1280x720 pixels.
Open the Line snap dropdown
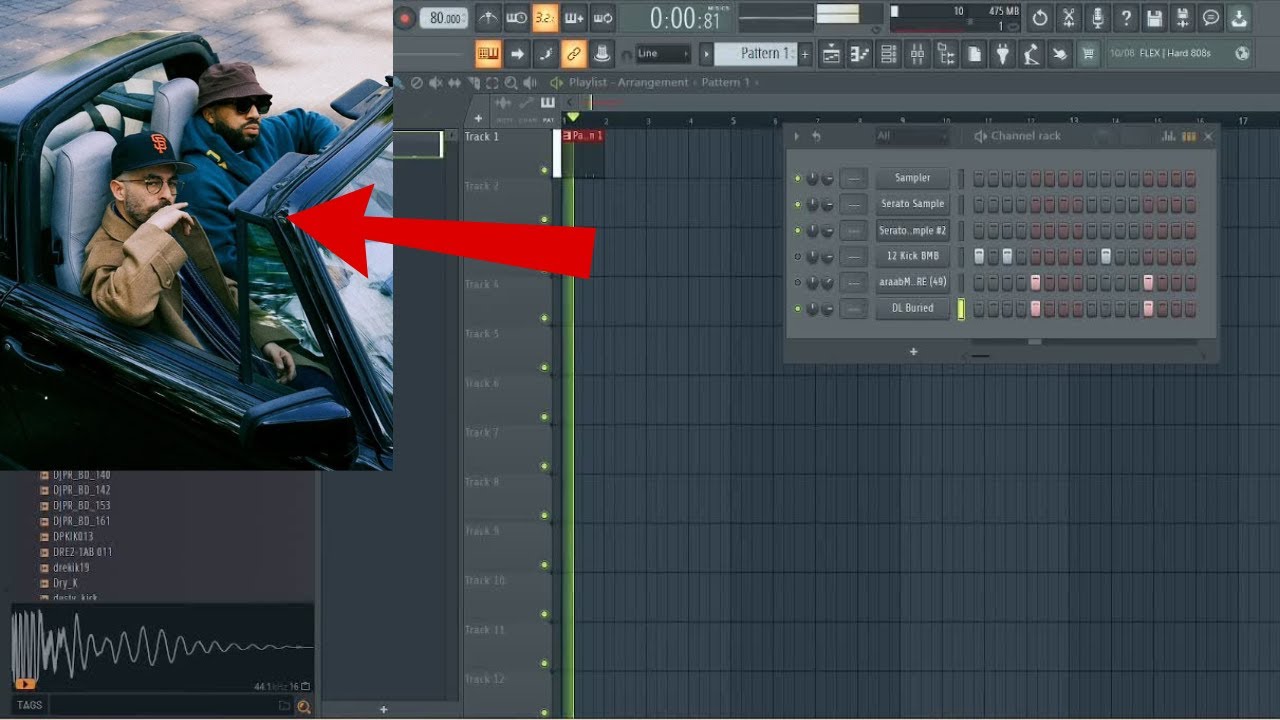(x=663, y=54)
